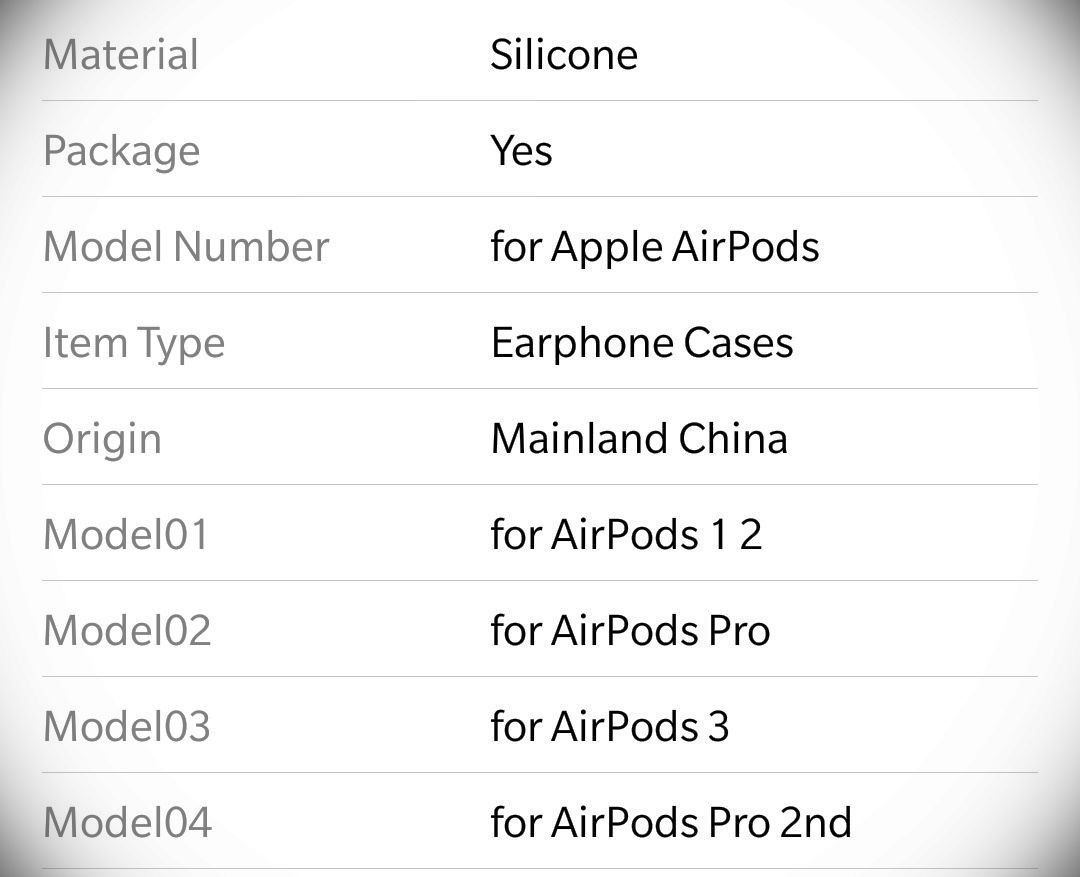Select the 'for AirPods 3' value
The height and width of the screenshot is (877, 1080).
point(610,726)
